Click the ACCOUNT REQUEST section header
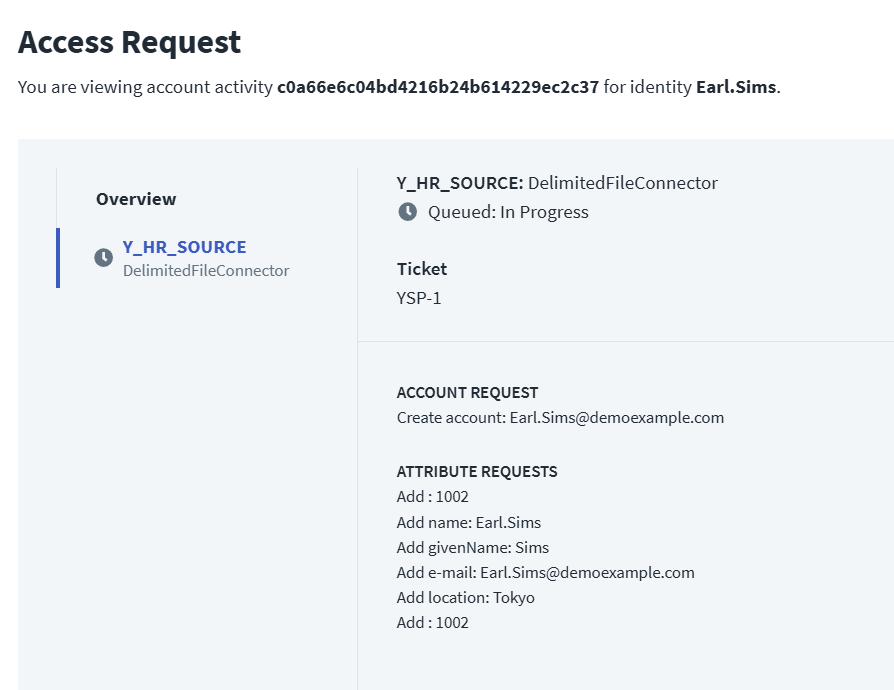Image resolution: width=894 pixels, height=690 pixels. coord(467,393)
